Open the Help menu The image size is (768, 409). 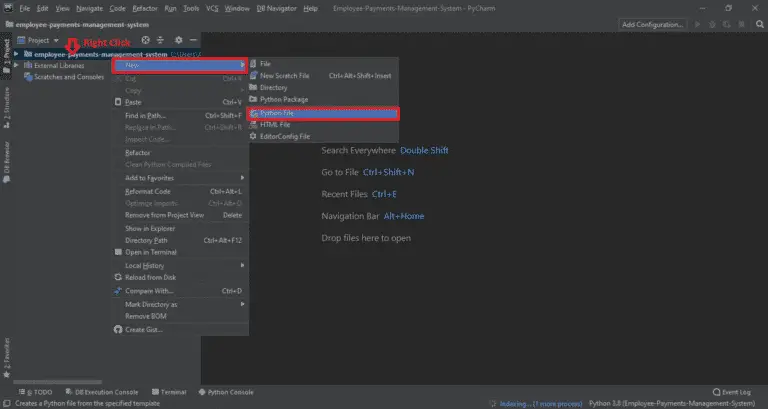pos(310,8)
